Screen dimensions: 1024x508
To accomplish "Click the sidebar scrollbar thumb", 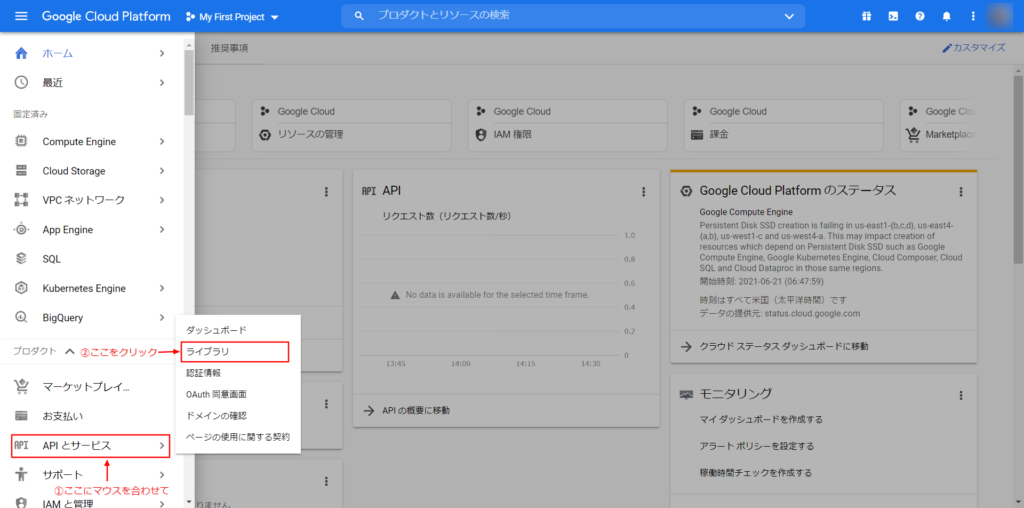I will [189, 82].
